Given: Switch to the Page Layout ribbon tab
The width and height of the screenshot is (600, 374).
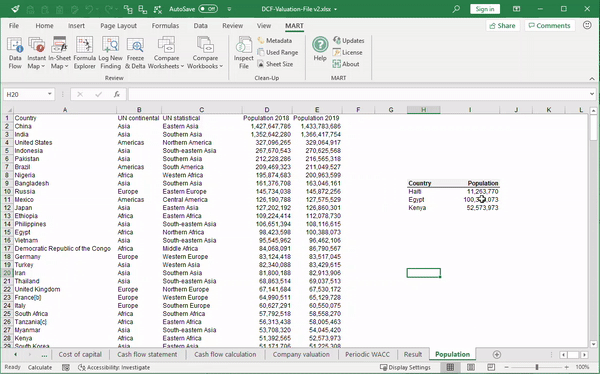Looking at the screenshot, I should pyautogui.click(x=118, y=26).
